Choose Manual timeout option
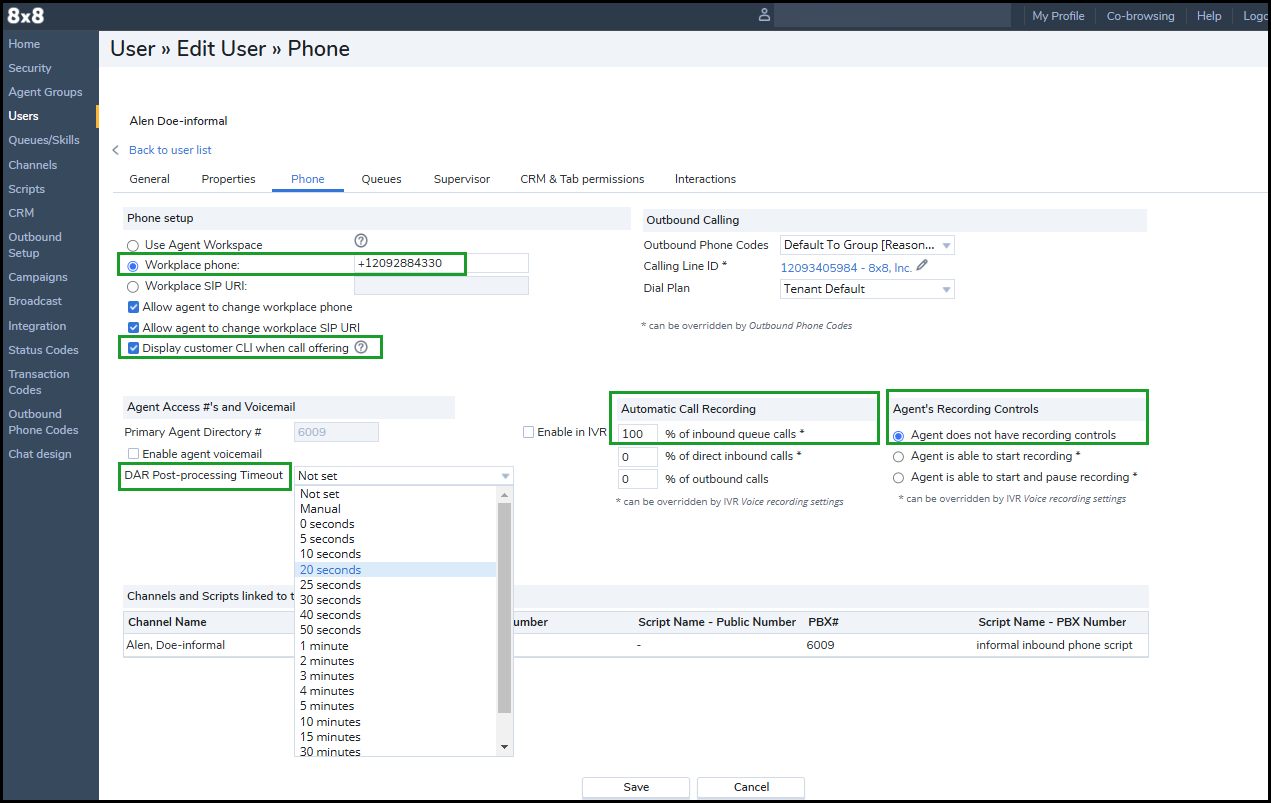This screenshot has height=803, width=1271. tap(396, 509)
